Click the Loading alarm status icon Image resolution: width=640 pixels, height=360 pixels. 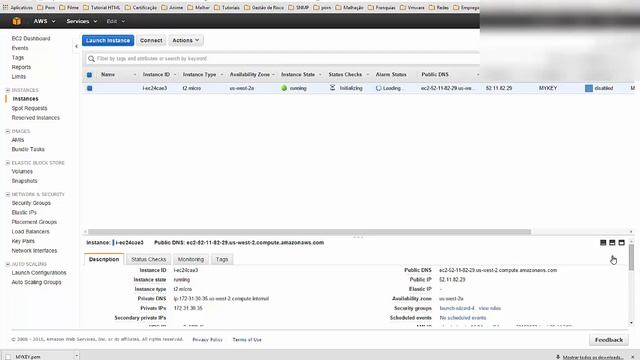coord(378,88)
